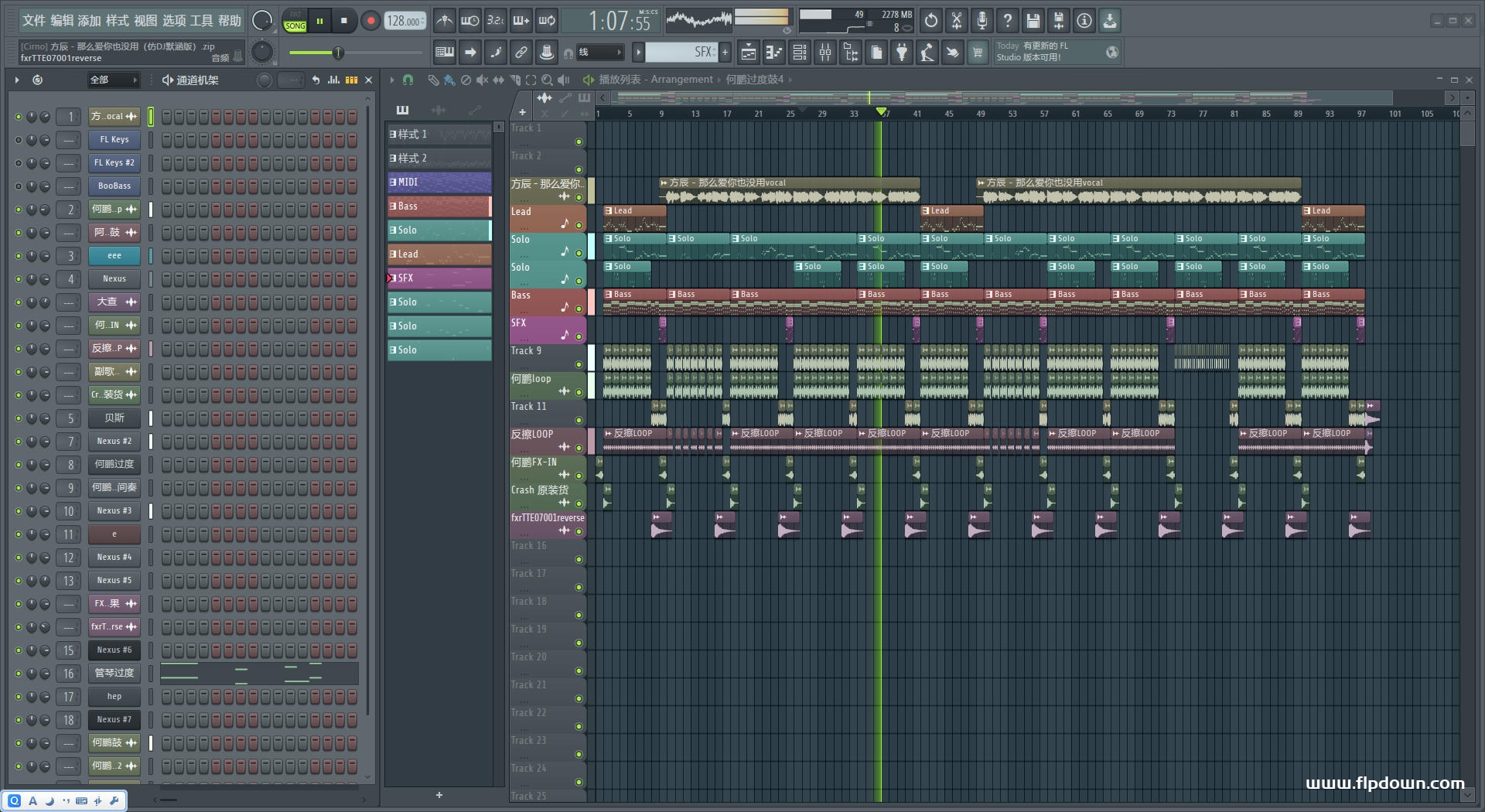Open the FL Keys channel button
Screen dimensions: 1485x812
(114, 140)
